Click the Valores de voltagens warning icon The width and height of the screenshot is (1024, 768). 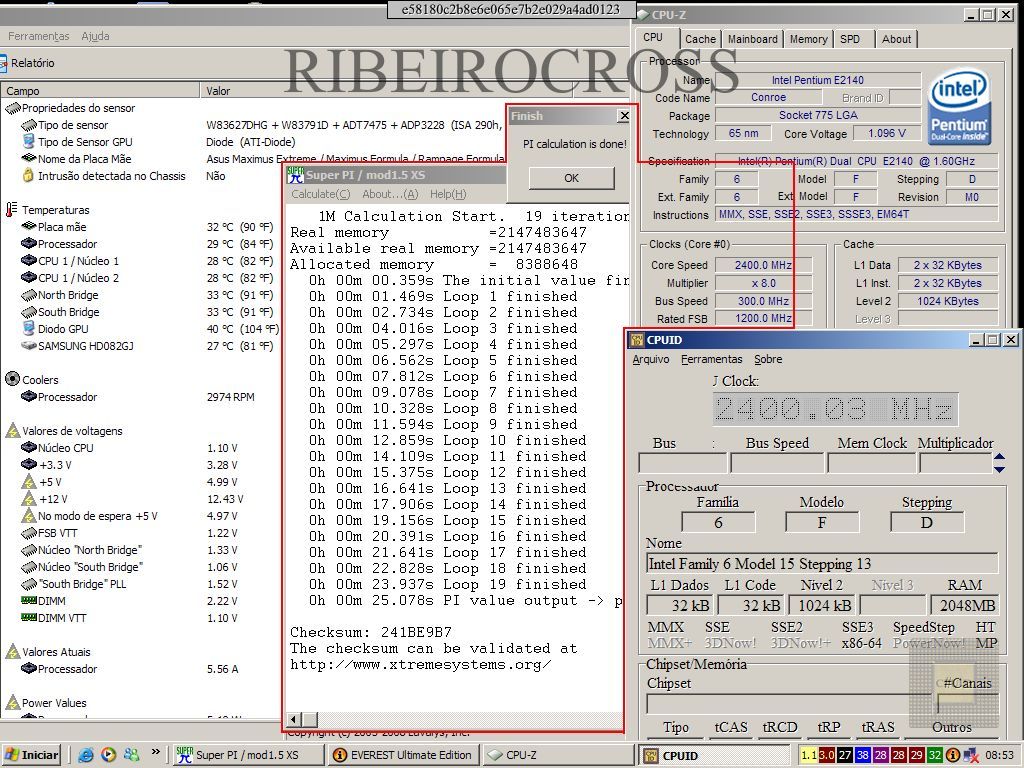[12, 430]
